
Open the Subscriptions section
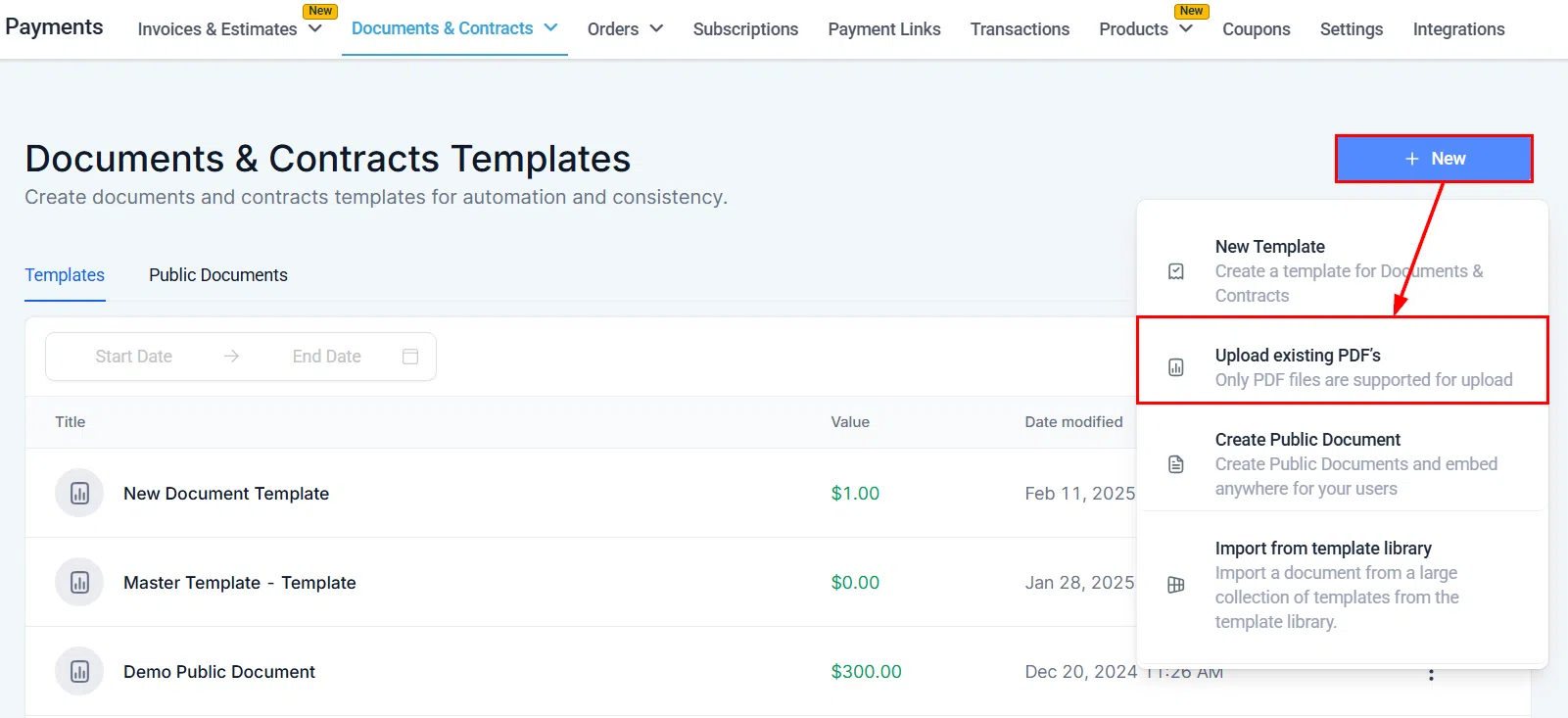pos(745,28)
